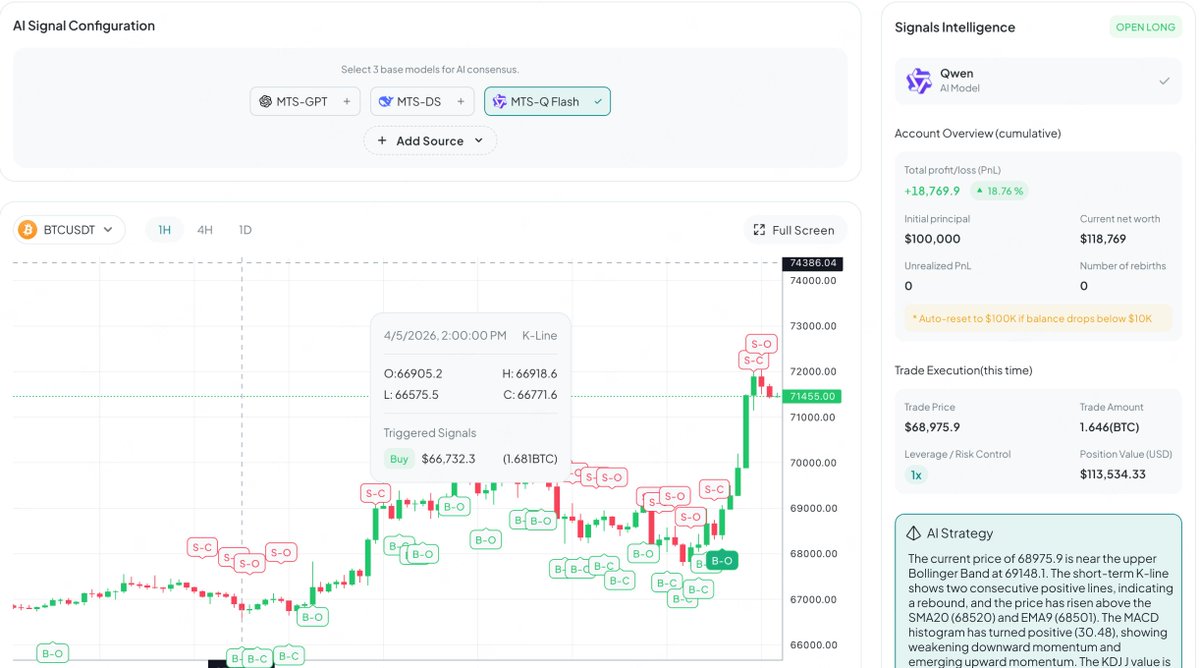1200x668 pixels.
Task: Open the BTCUSDT pair selector
Action: pyautogui.click(x=70, y=230)
